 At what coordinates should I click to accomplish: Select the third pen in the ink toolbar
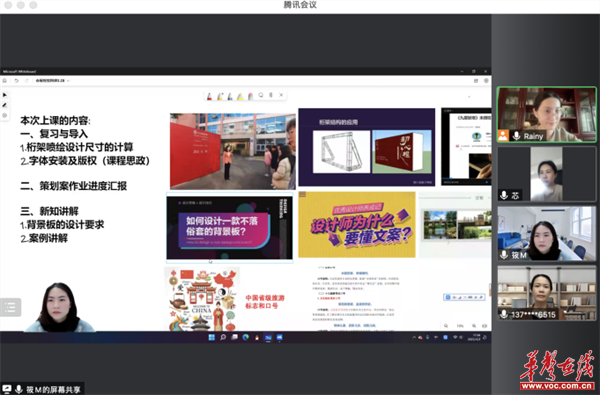[230, 96]
